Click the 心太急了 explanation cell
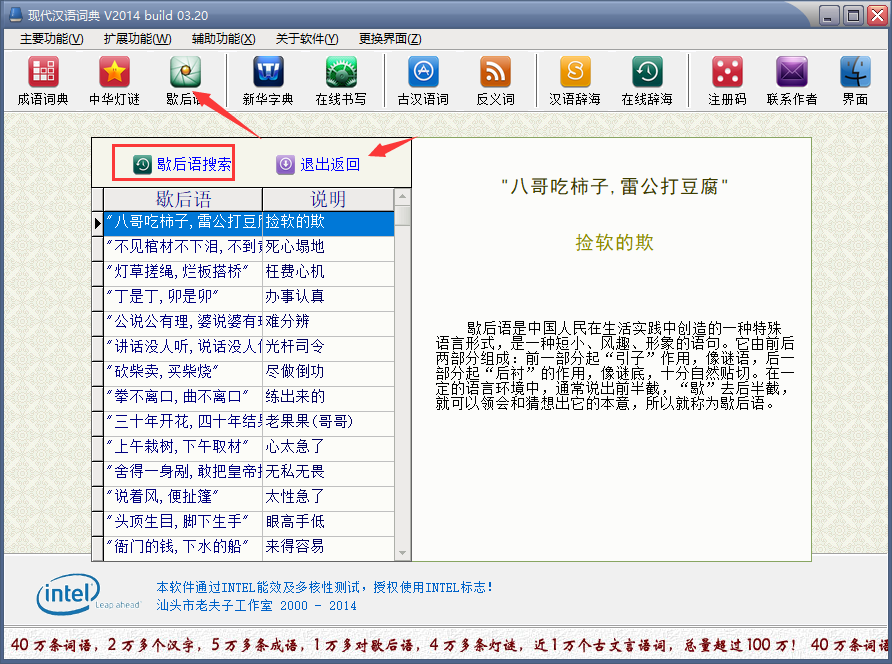Image resolution: width=892 pixels, height=664 pixels. click(328, 447)
